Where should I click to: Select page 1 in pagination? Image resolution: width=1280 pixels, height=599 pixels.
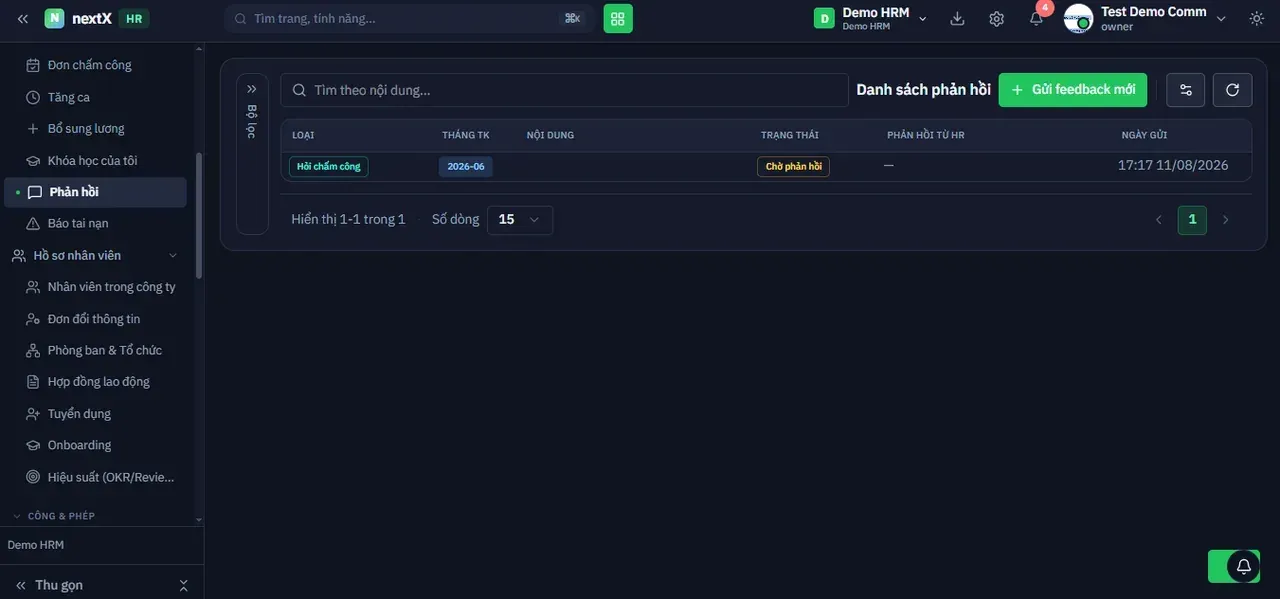tap(1192, 220)
